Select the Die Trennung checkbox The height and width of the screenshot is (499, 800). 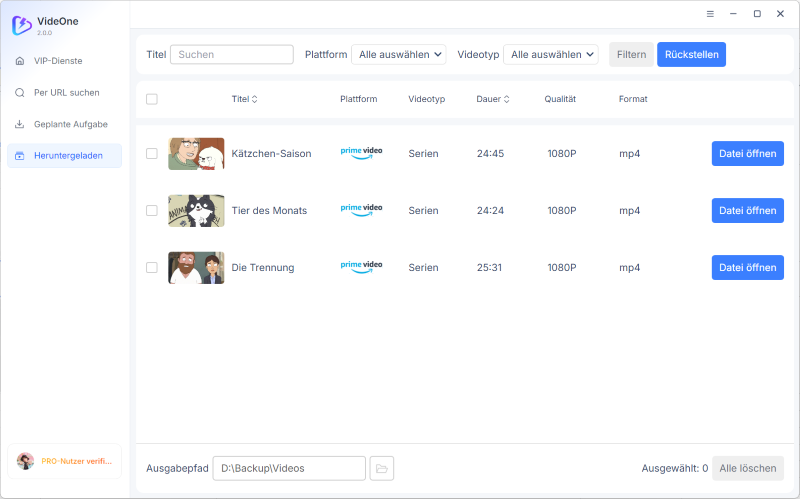(x=152, y=267)
